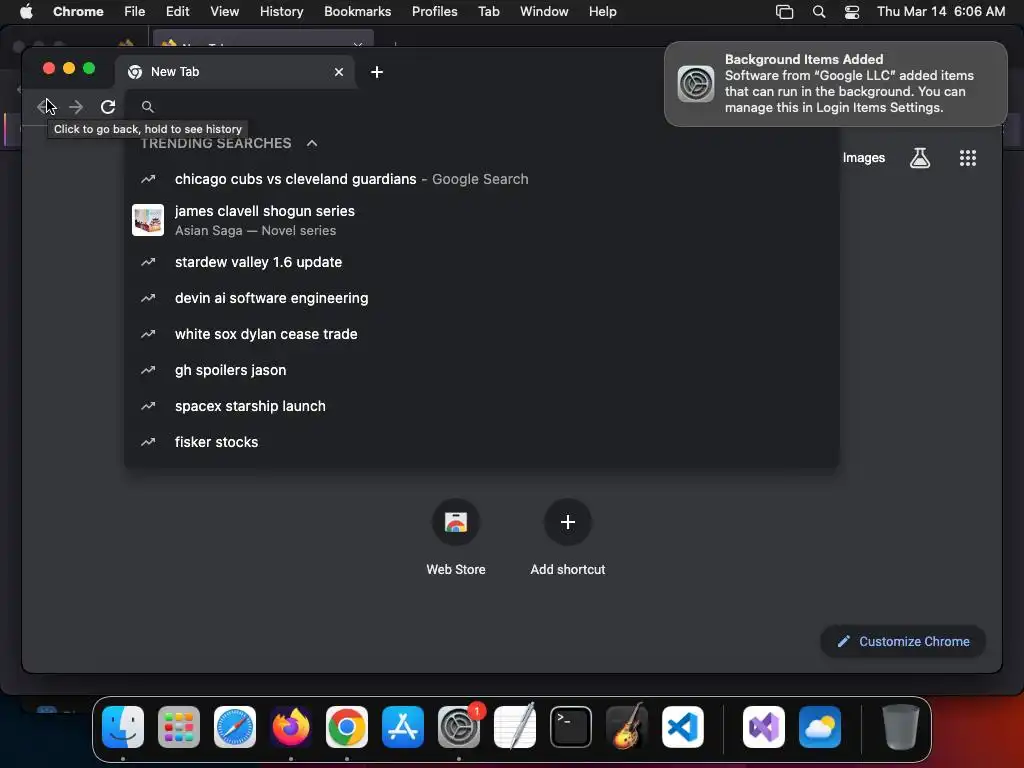Open TextEdit from the Dock
The height and width of the screenshot is (768, 1024).
coord(515,726)
